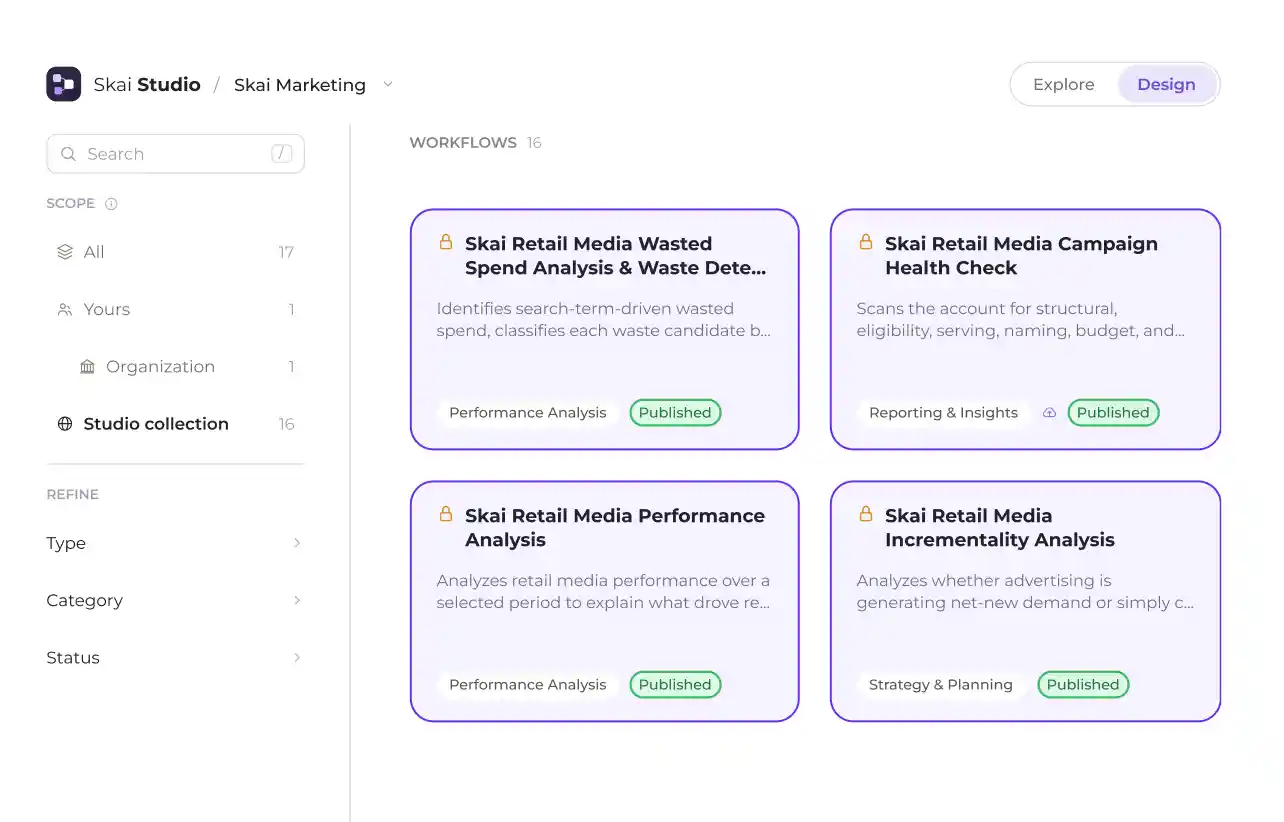Click Published badge on Performance Analysis card
Screen dimensions: 1284x822
pos(675,685)
